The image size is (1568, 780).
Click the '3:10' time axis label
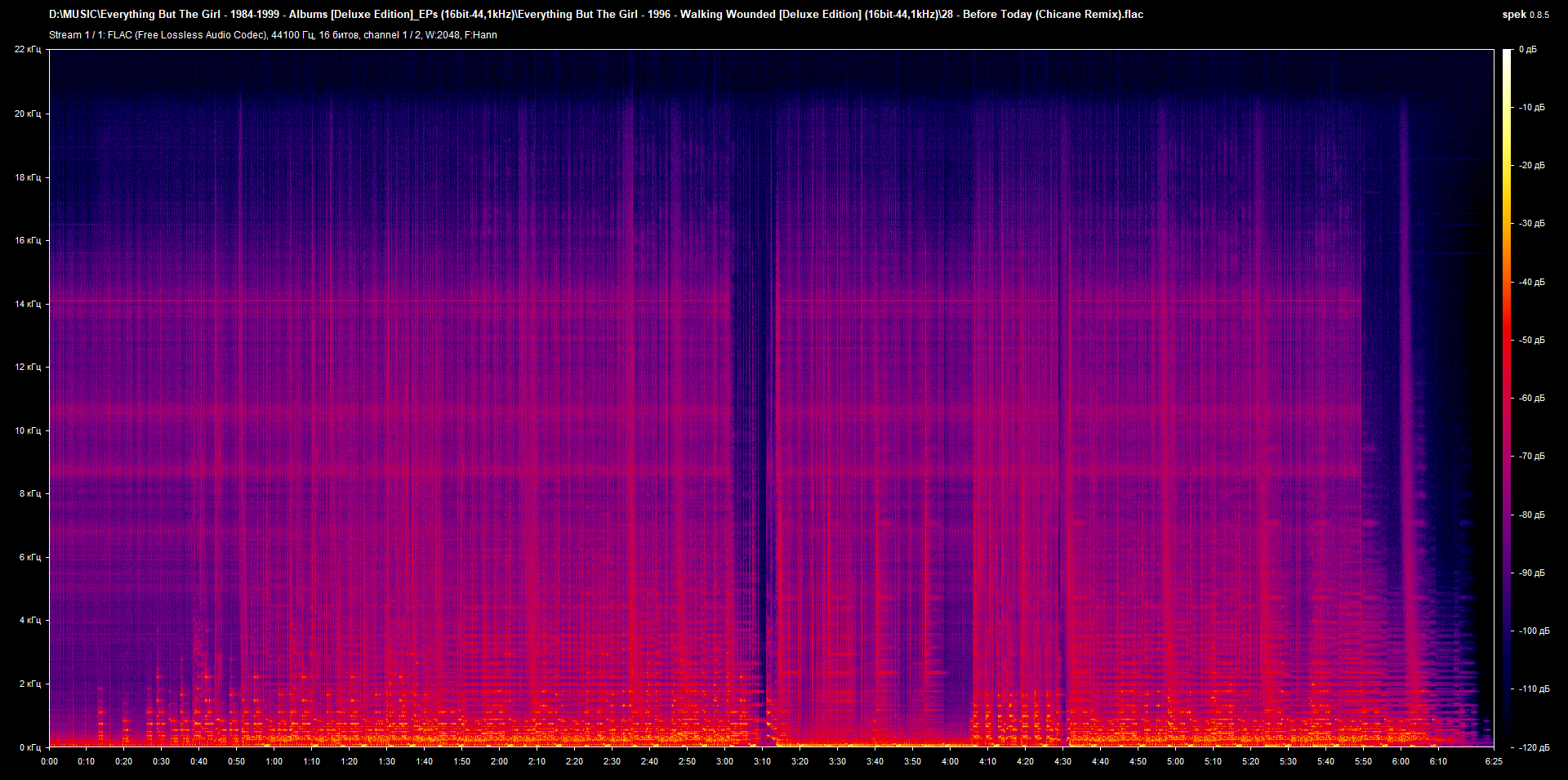762,761
